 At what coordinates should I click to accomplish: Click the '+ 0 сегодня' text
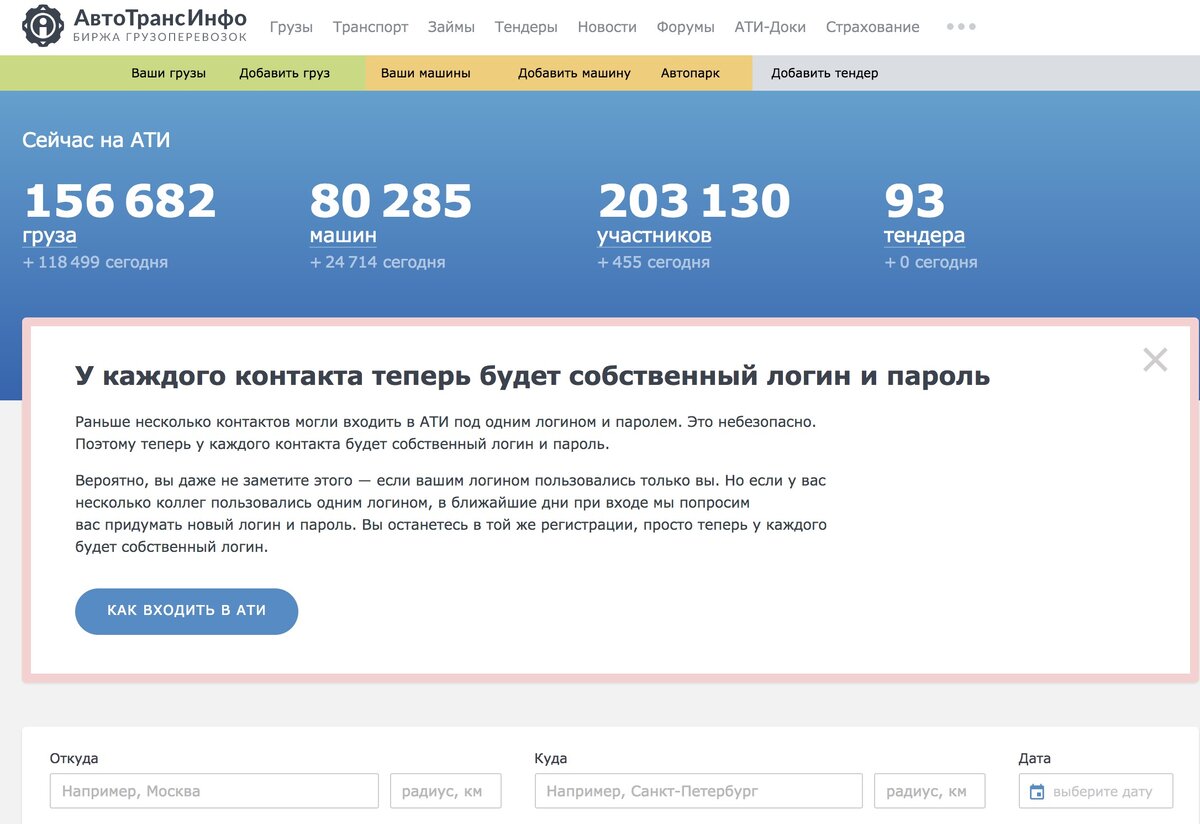tap(930, 262)
